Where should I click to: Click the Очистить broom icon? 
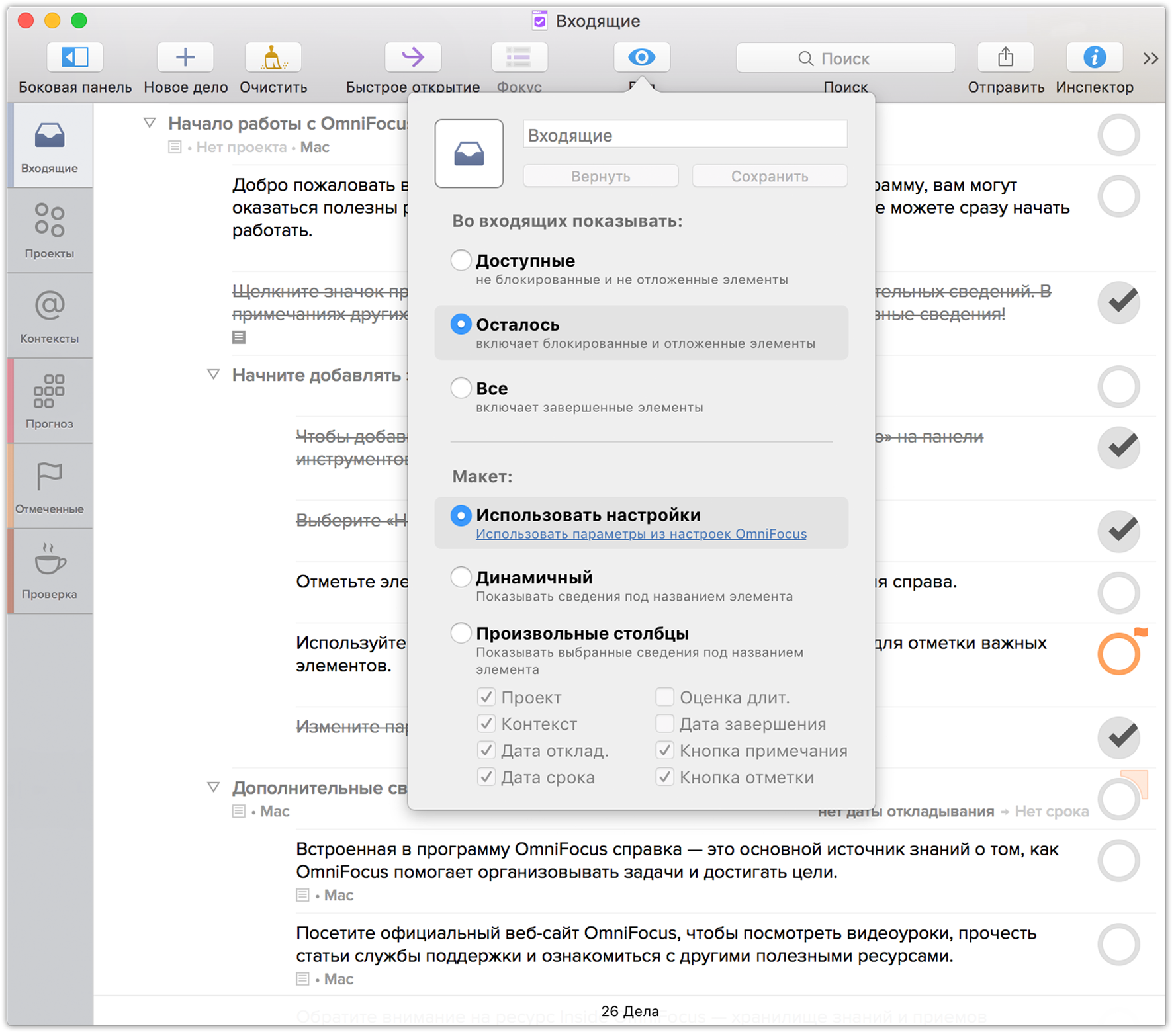click(273, 58)
